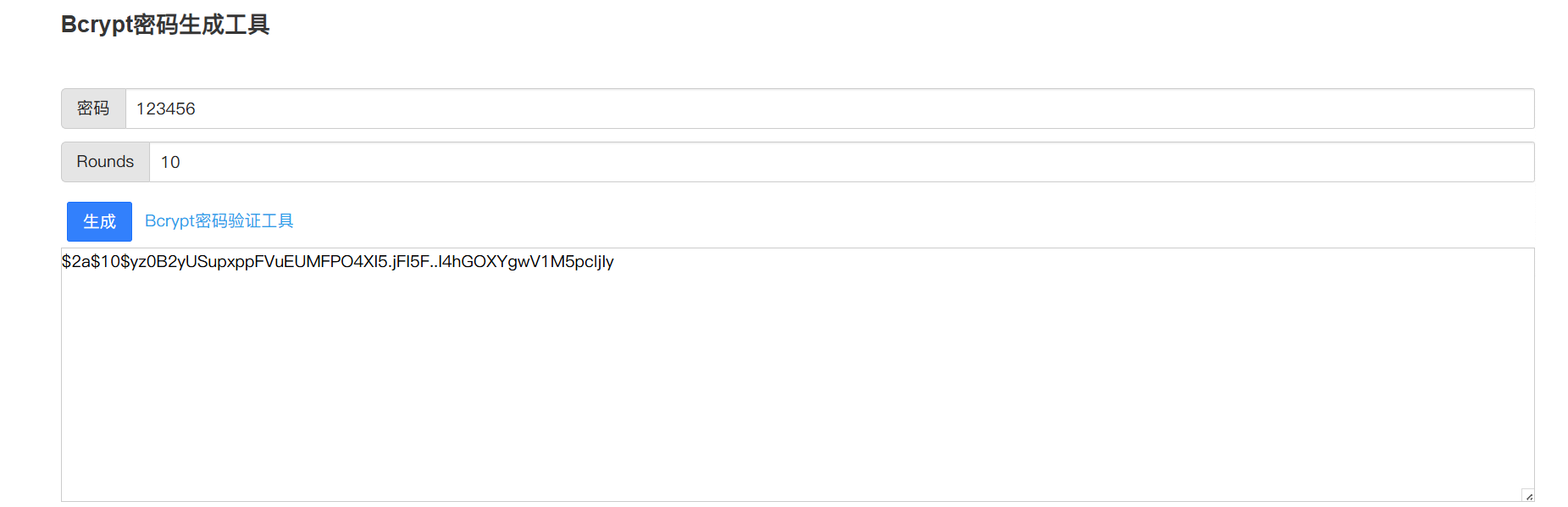Place cursor at the end of hash string

coord(615,262)
